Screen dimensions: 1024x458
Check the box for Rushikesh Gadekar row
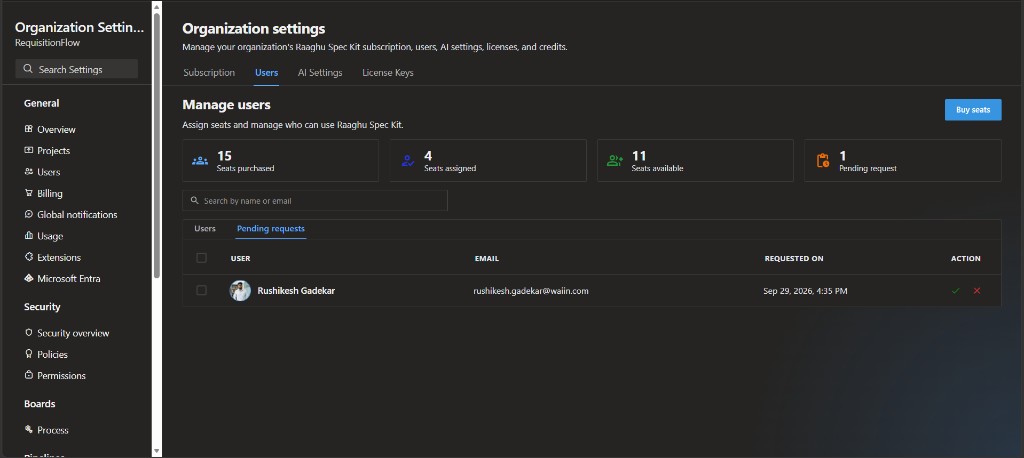coord(201,290)
